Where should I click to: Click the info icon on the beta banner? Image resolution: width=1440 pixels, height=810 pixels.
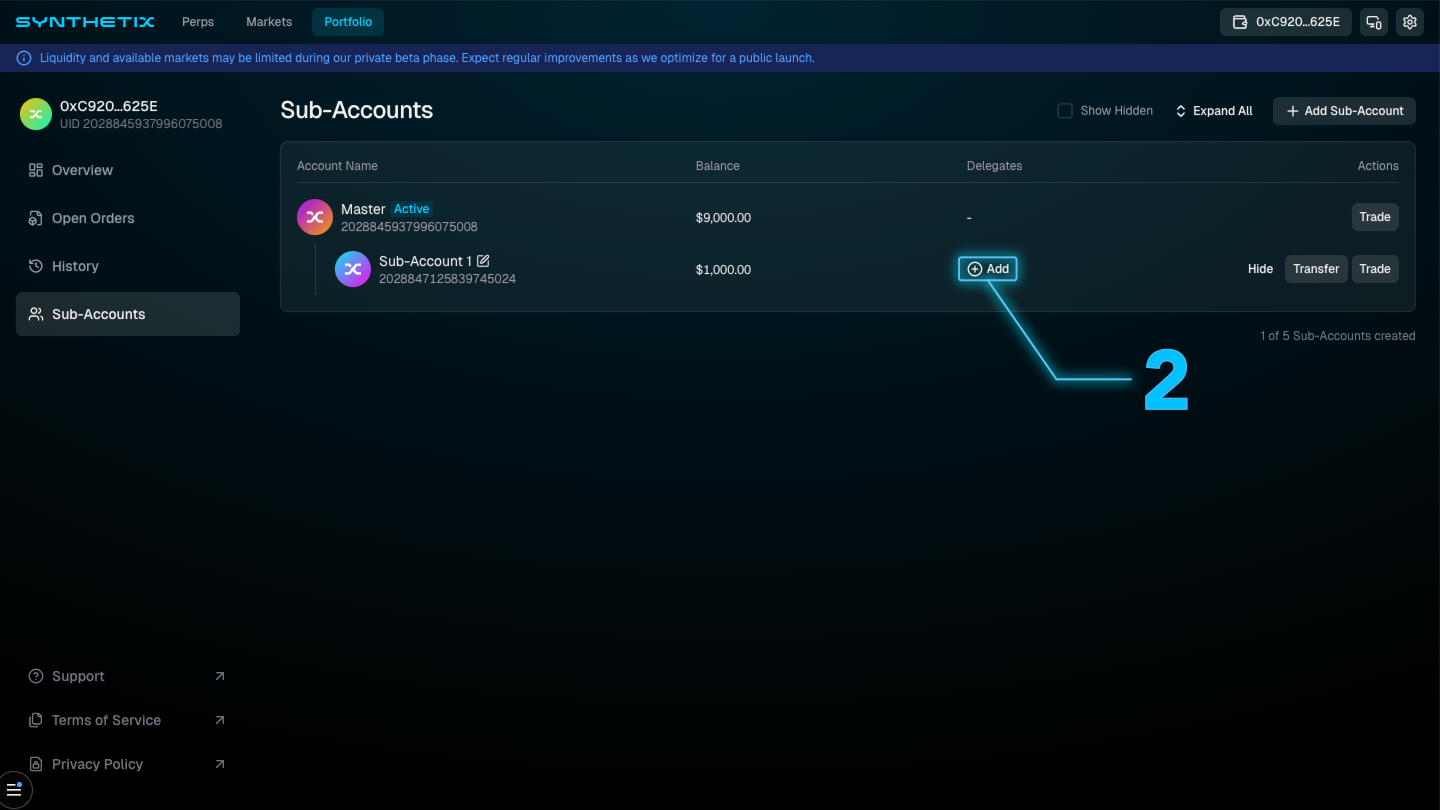click(22, 58)
